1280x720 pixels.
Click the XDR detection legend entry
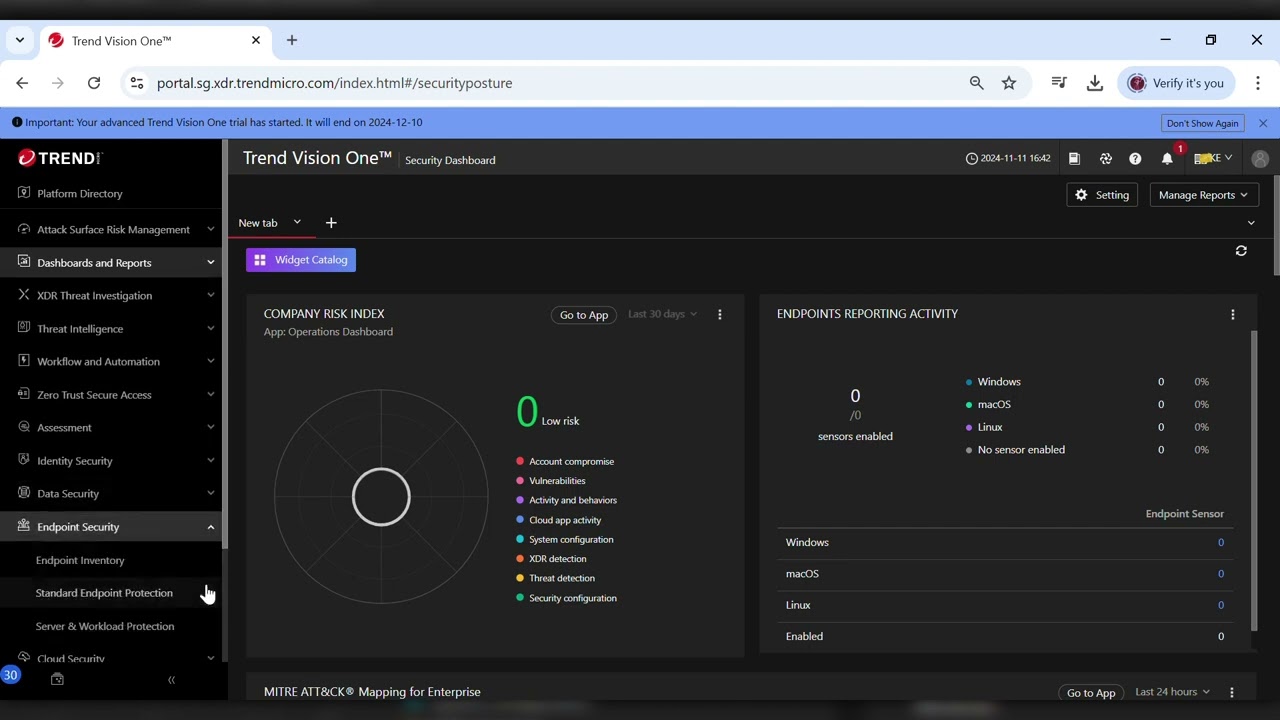click(x=551, y=559)
